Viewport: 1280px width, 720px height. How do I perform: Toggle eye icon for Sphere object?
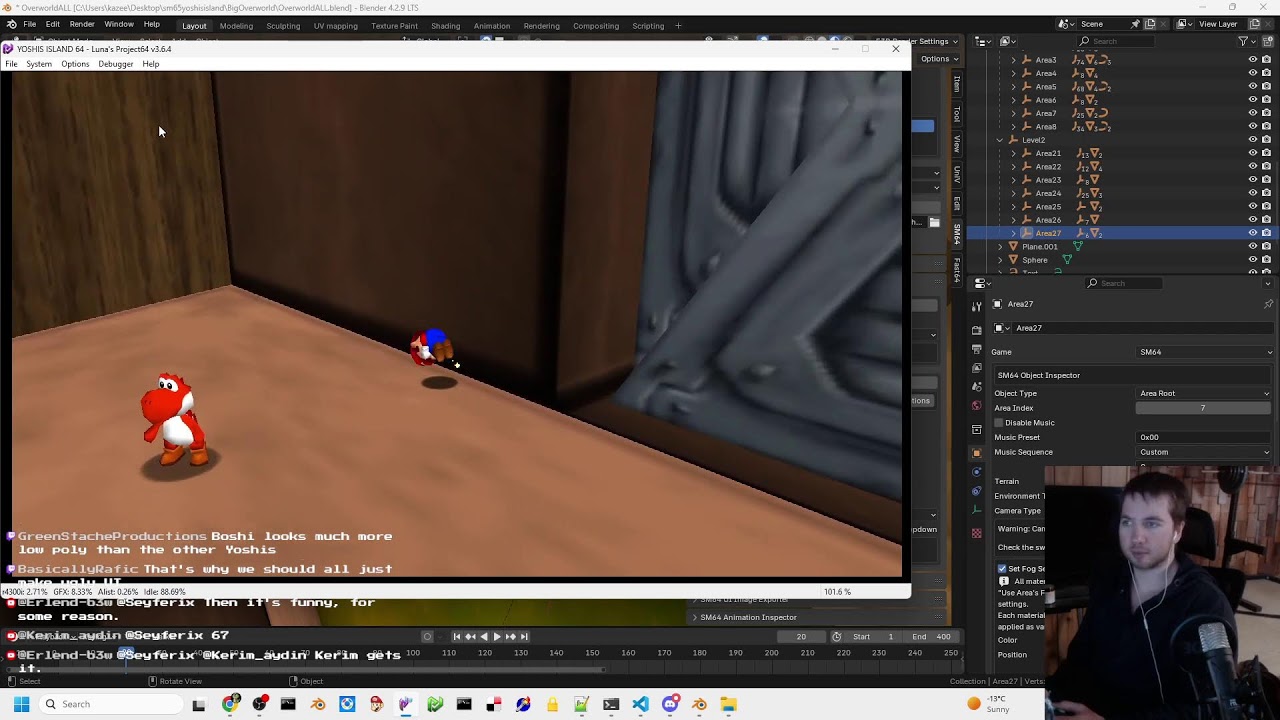pyautogui.click(x=1252, y=260)
